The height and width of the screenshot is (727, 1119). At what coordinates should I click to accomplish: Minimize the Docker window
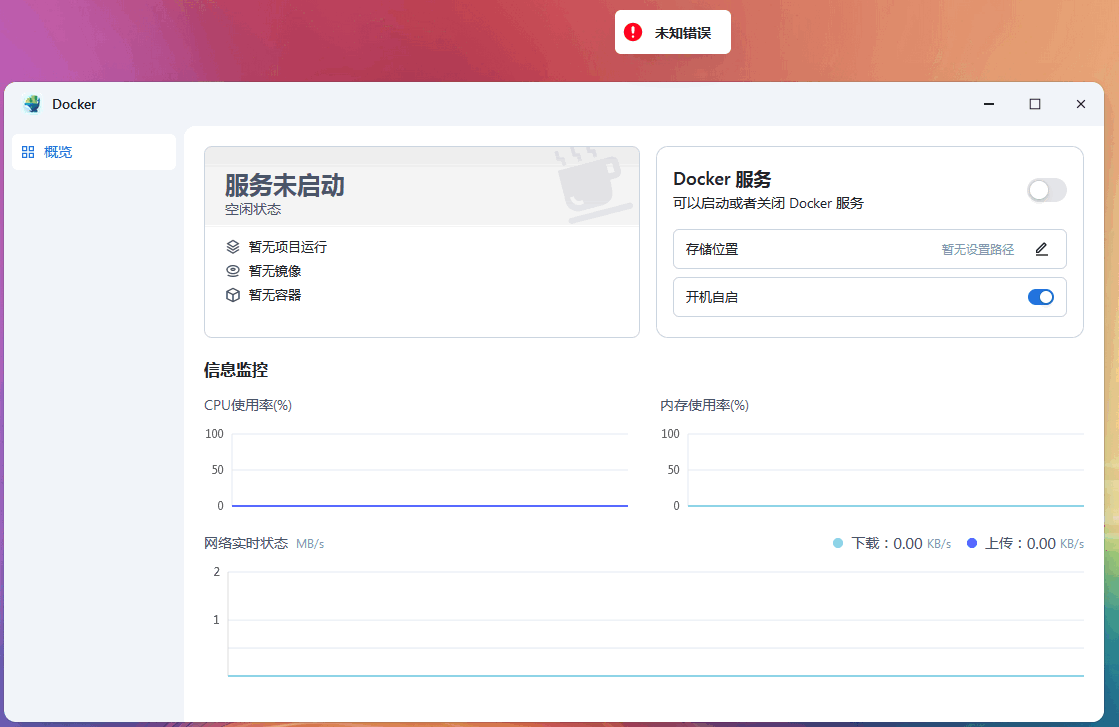[x=989, y=104]
